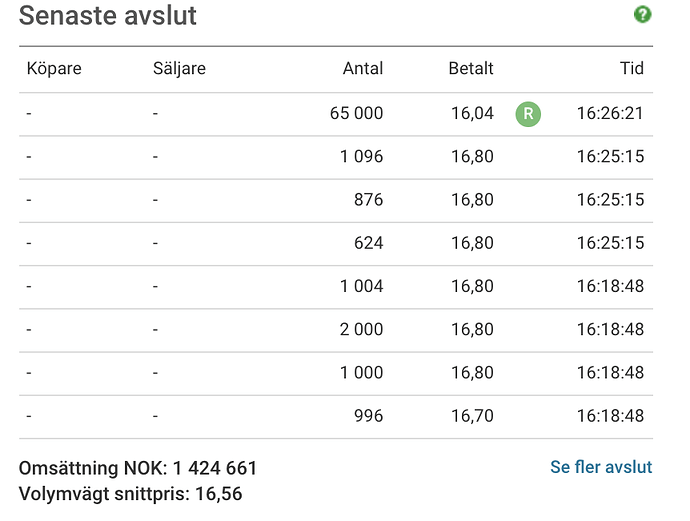Click the Säljare column header
The width and height of the screenshot is (690, 521).
click(x=179, y=69)
